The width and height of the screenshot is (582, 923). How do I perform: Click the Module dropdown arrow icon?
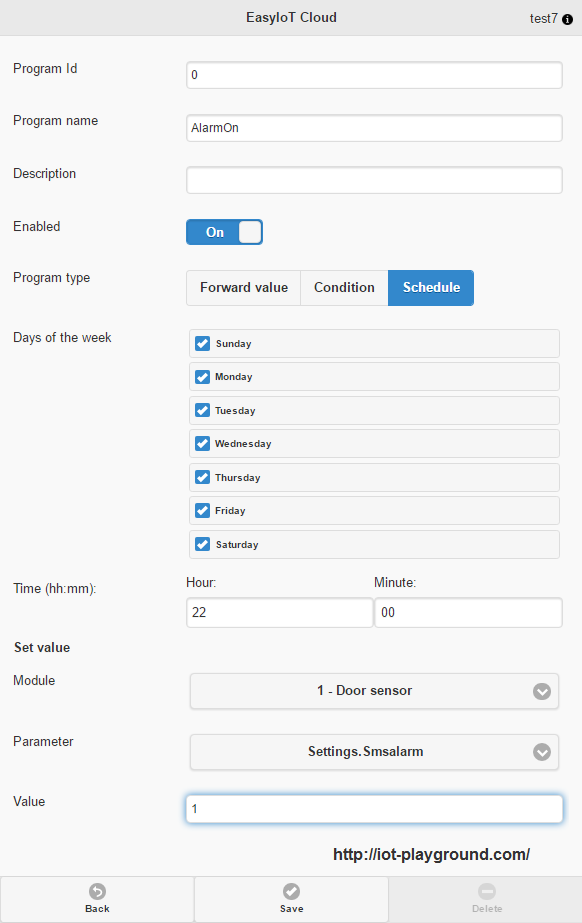(x=542, y=691)
